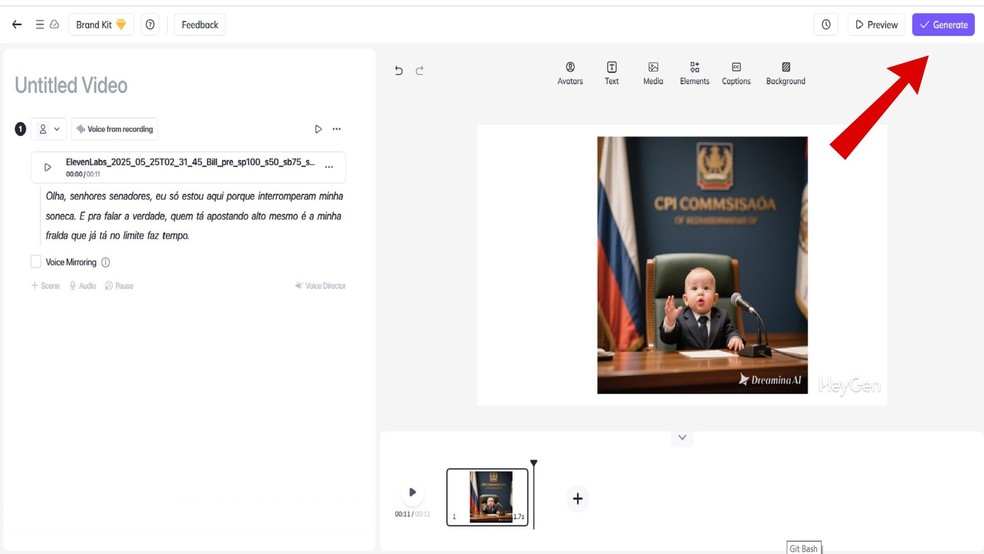Insert a Pause in the script
This screenshot has width=984, height=554.
pos(119,285)
